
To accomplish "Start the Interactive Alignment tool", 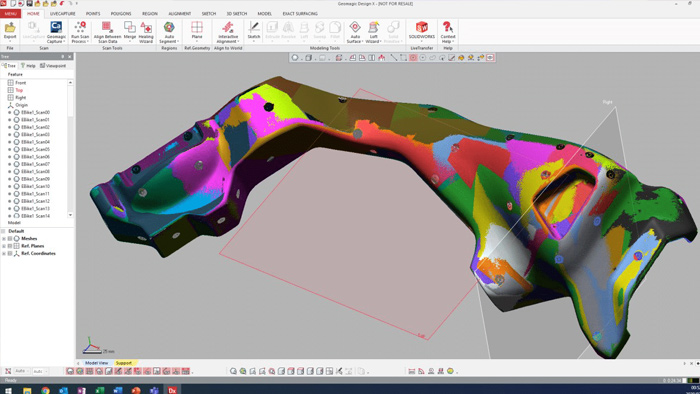I will click(x=227, y=32).
